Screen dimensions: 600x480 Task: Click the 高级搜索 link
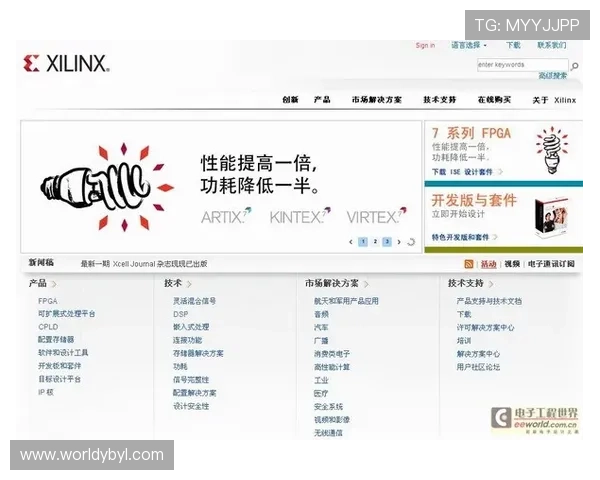point(553,76)
